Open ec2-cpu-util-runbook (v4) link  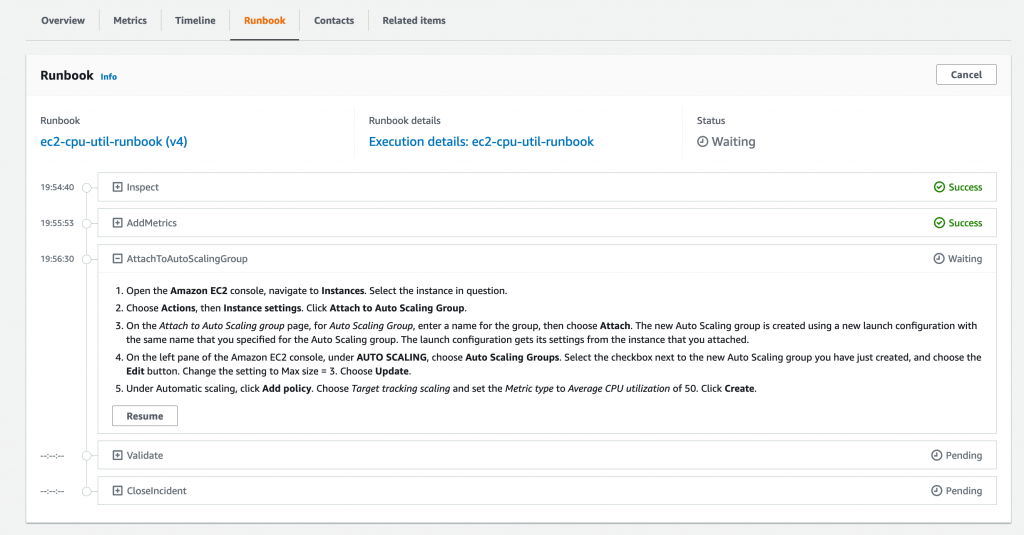pyautogui.click(x=114, y=141)
